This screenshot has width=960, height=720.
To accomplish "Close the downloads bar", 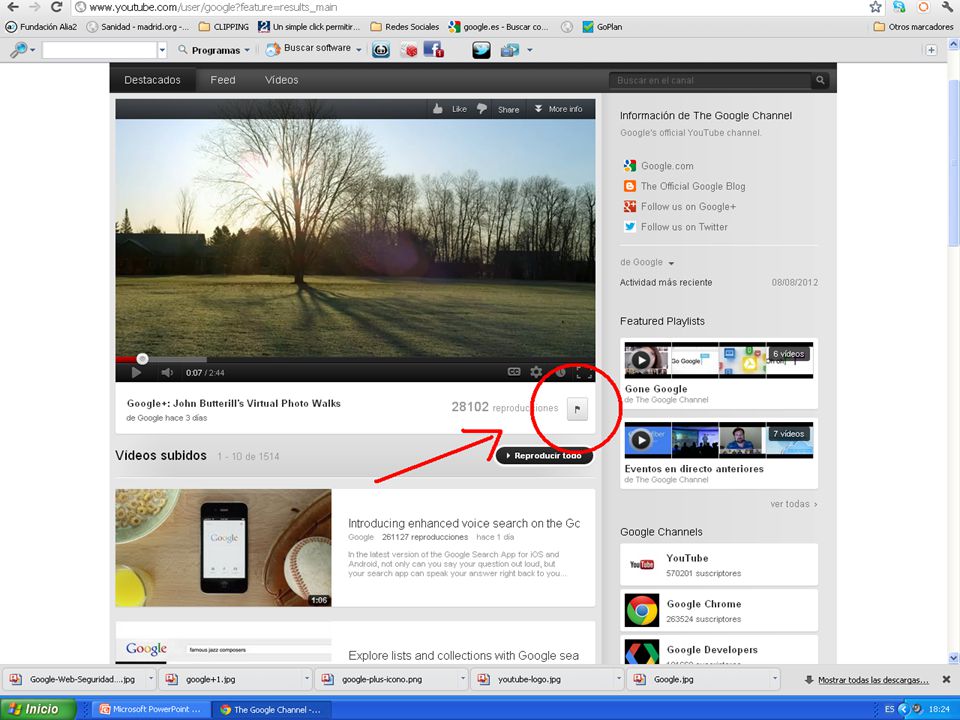I will (x=946, y=680).
